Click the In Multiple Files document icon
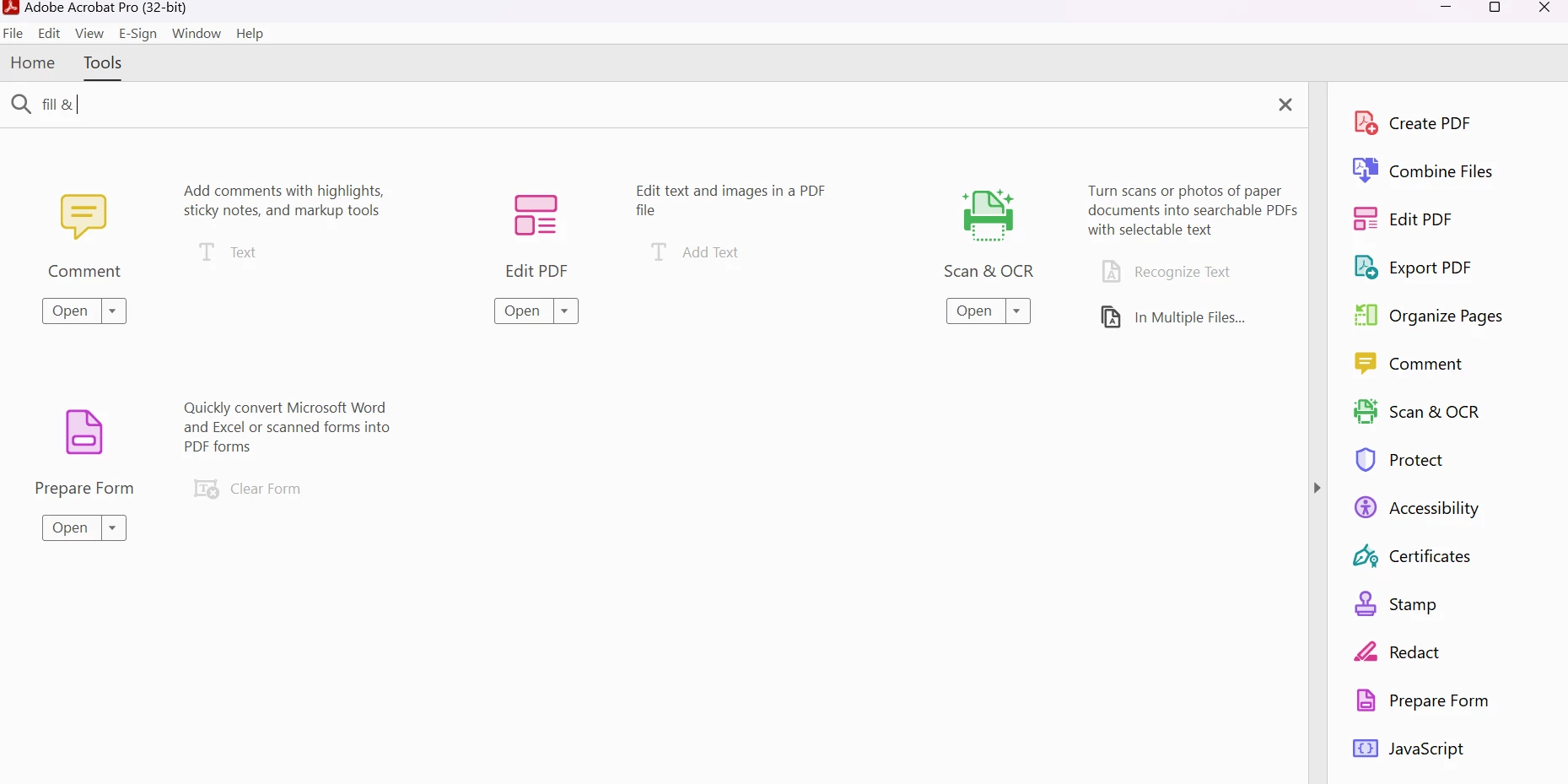Image resolution: width=1568 pixels, height=784 pixels. pos(1112,317)
